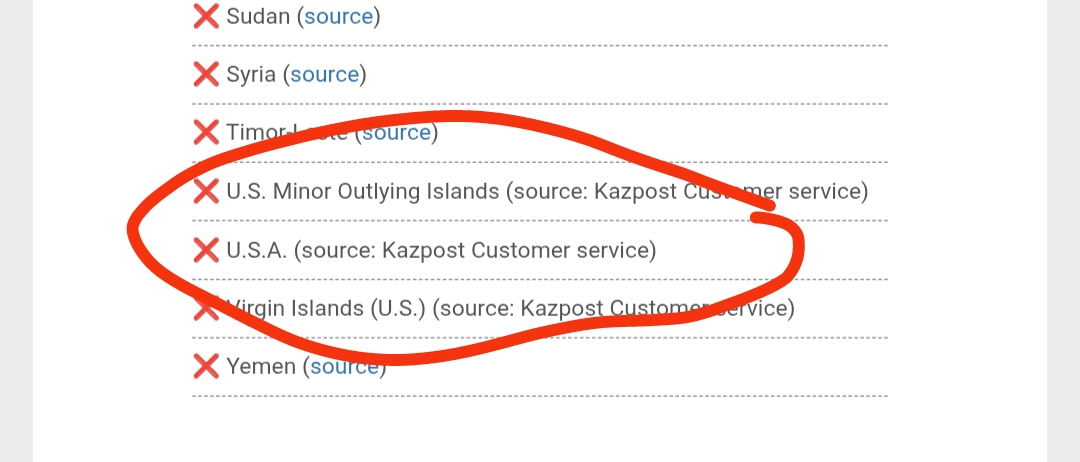
Task: Click the X icon for U.S. Minor Outlying Islands
Action: [206, 190]
